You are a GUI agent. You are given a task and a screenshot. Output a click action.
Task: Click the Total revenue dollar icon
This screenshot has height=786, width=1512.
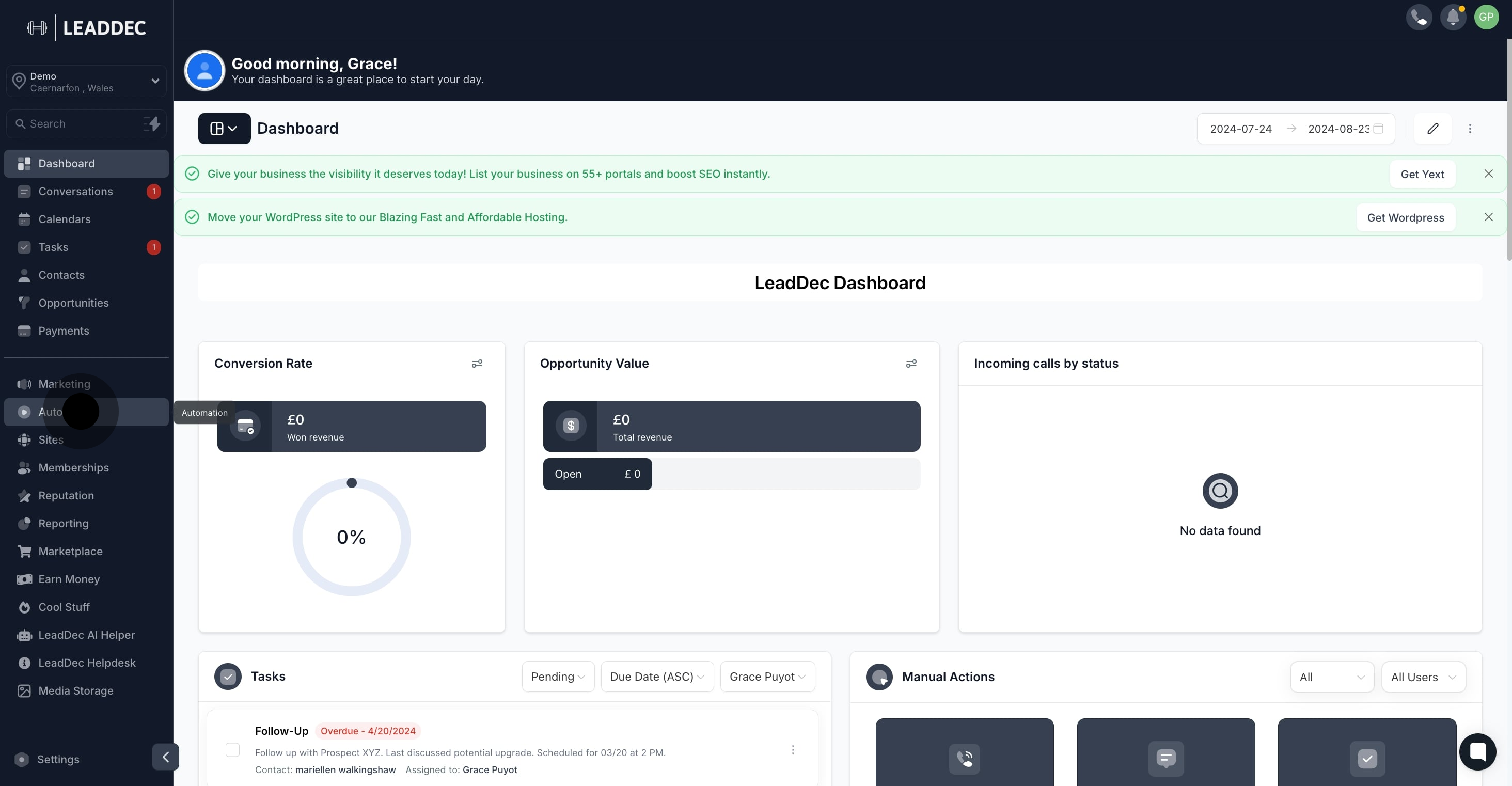tap(571, 426)
